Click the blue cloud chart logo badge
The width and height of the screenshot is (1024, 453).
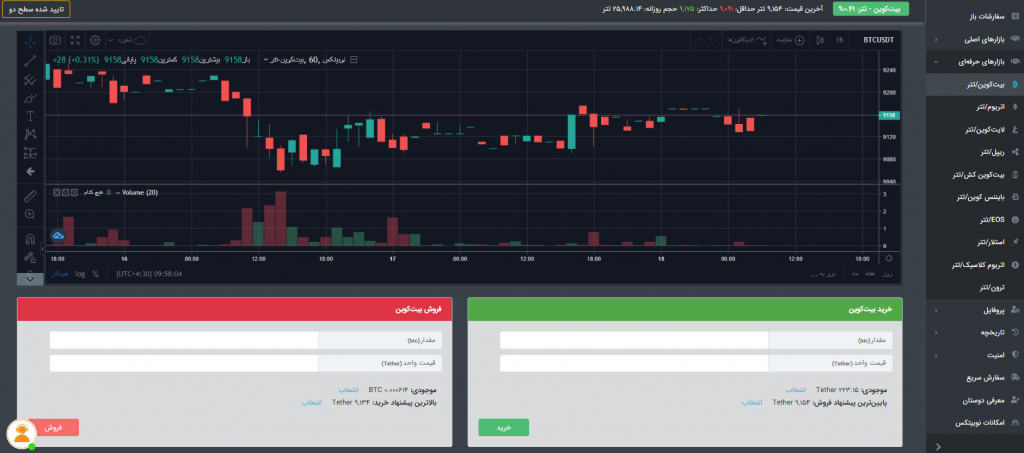58,236
